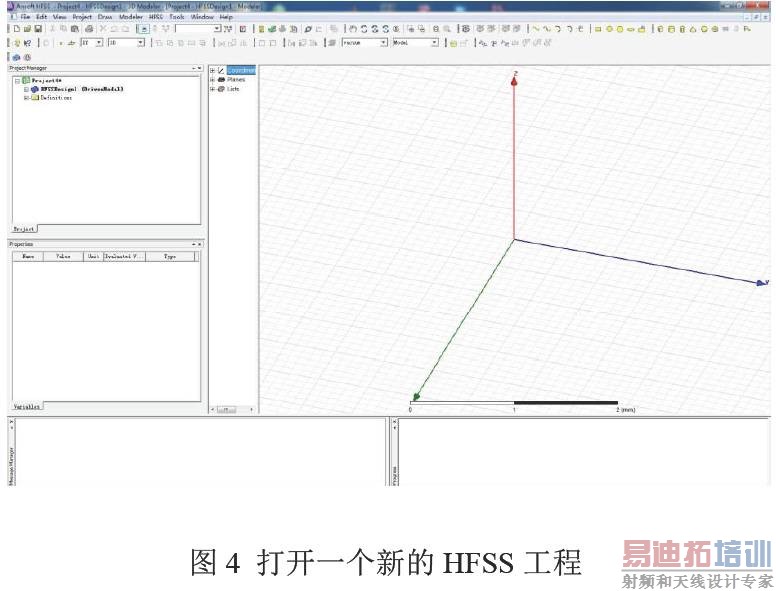This screenshot has width=776, height=591.
Task: Open the Model type dropdown
Action: coord(435,43)
